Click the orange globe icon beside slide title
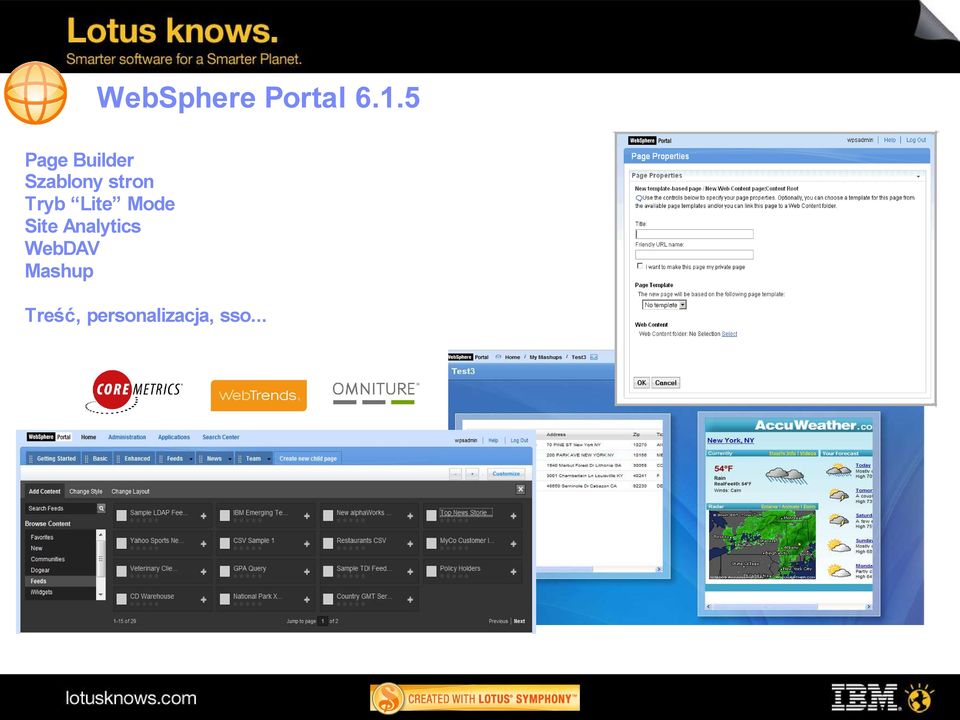 tap(35, 92)
